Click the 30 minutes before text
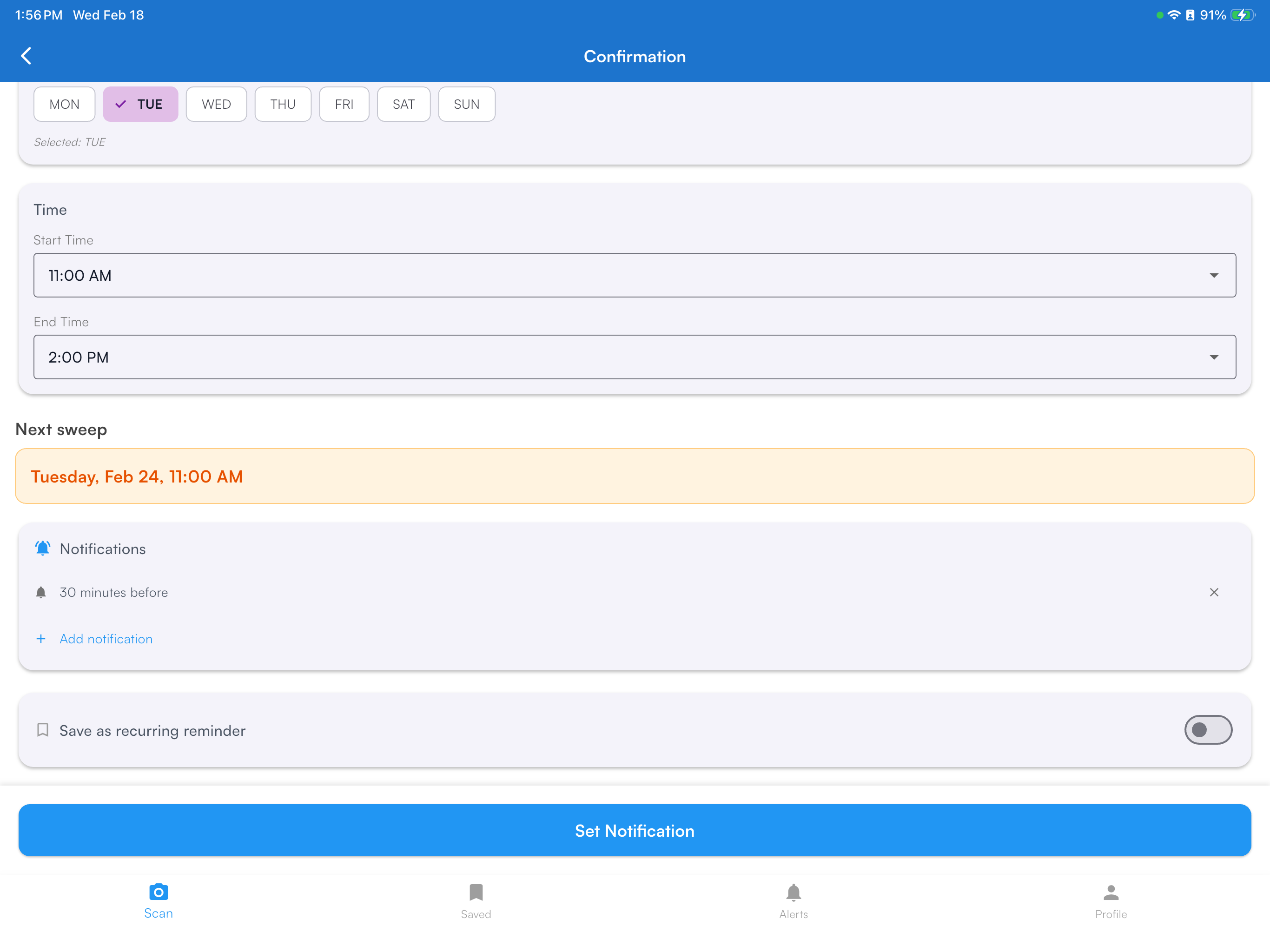The image size is (1270, 952). (114, 592)
